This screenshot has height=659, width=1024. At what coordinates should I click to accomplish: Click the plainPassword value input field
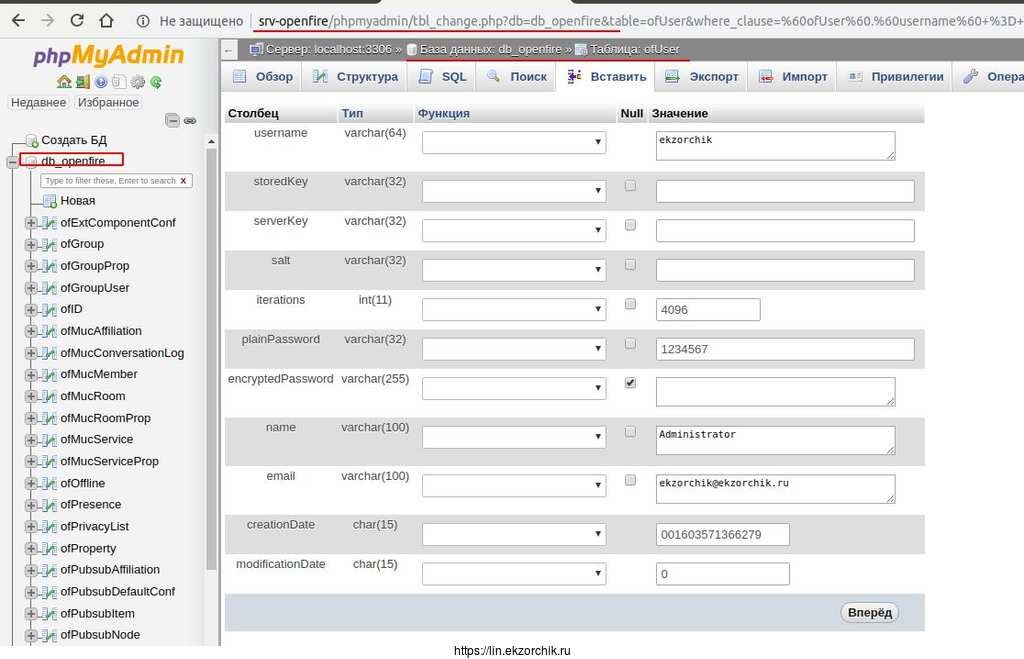tap(784, 349)
